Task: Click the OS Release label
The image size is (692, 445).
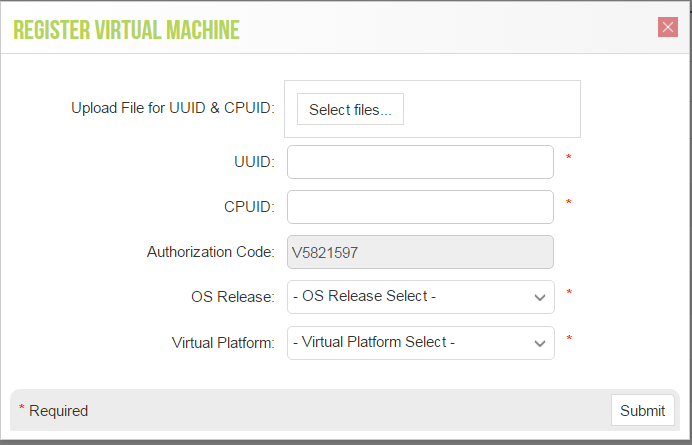Action: [x=232, y=297]
